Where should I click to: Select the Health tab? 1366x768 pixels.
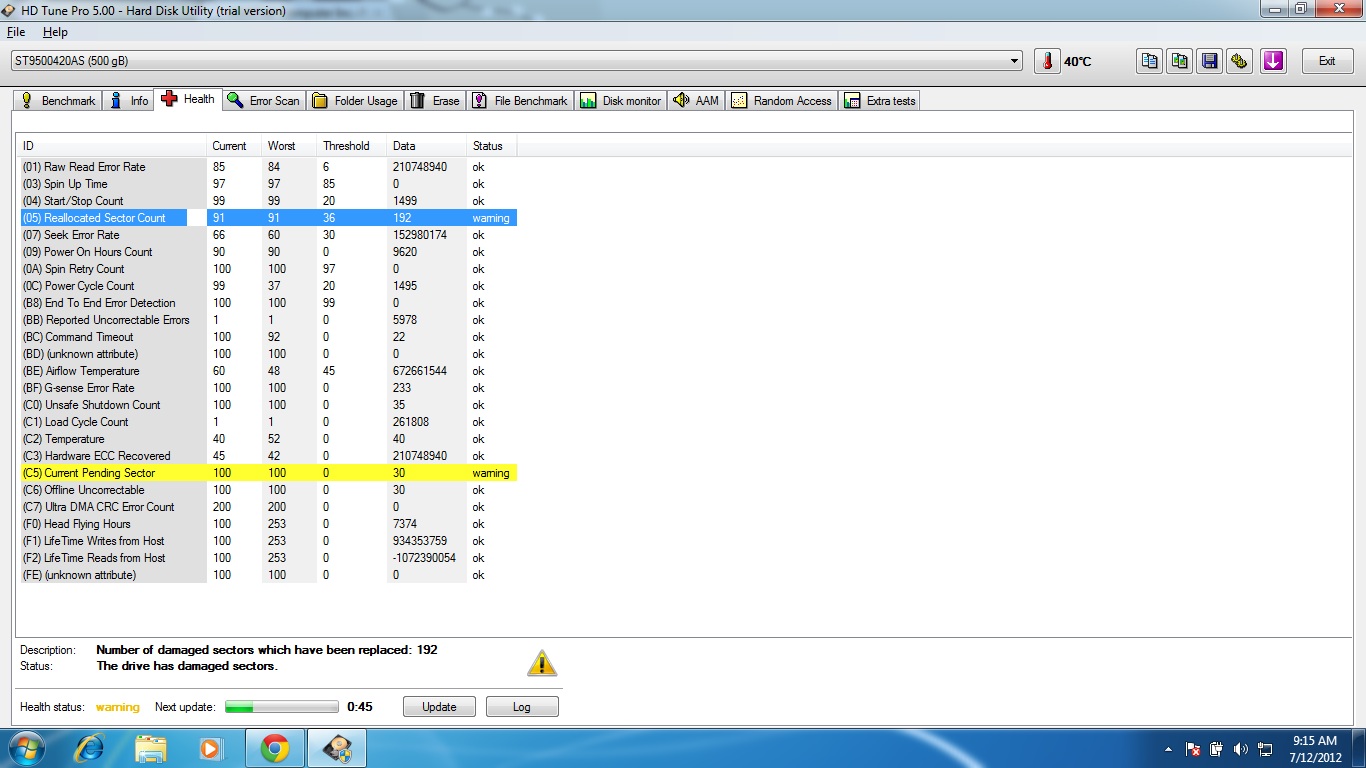188,99
